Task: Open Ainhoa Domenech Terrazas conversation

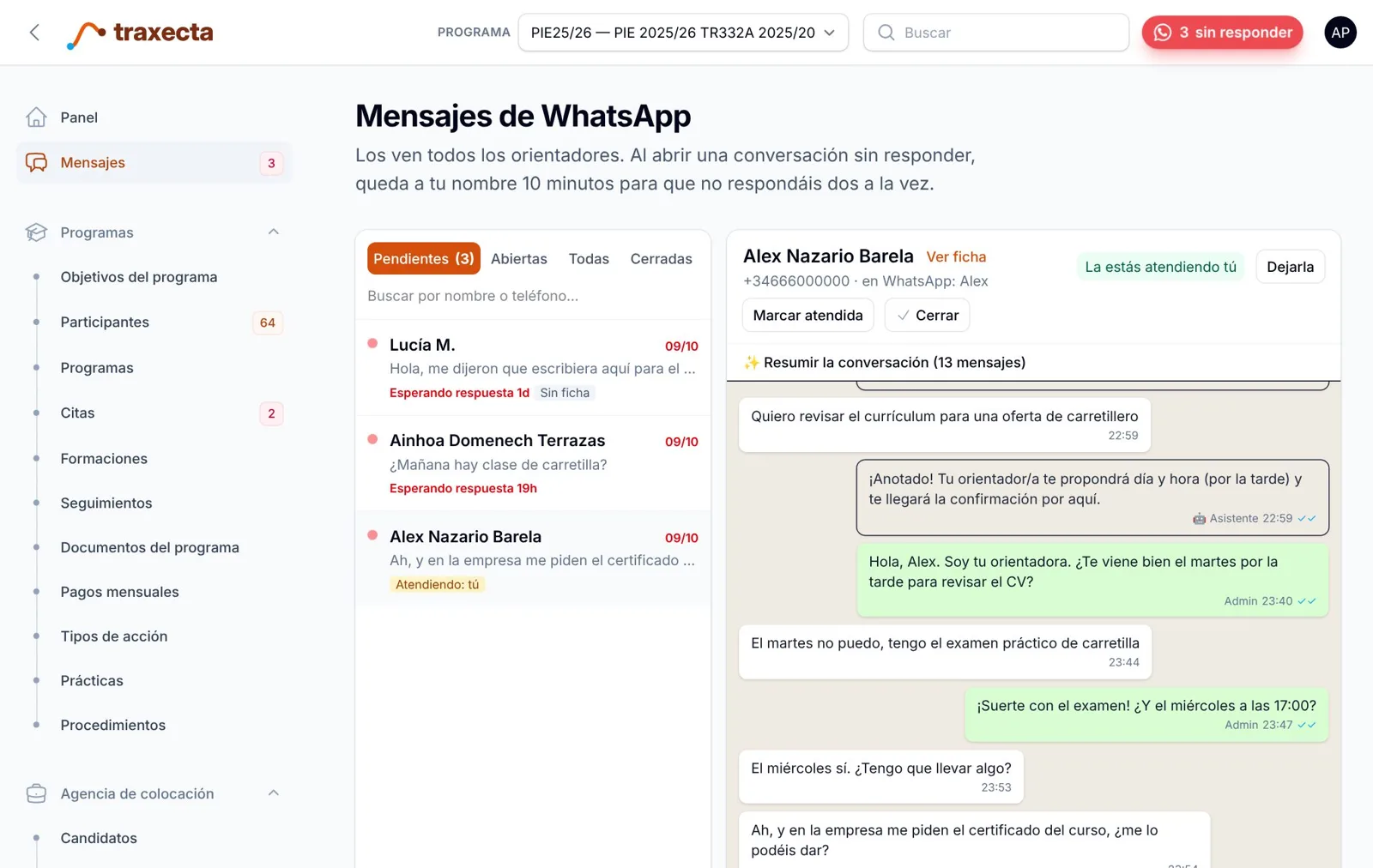Action: point(533,464)
